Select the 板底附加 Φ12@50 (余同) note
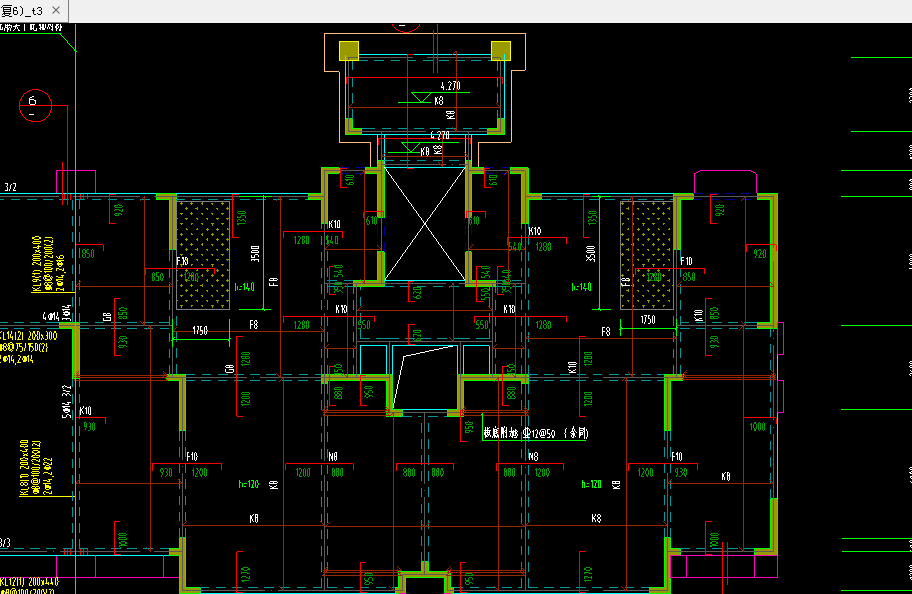This screenshot has height=594, width=912. click(x=536, y=433)
